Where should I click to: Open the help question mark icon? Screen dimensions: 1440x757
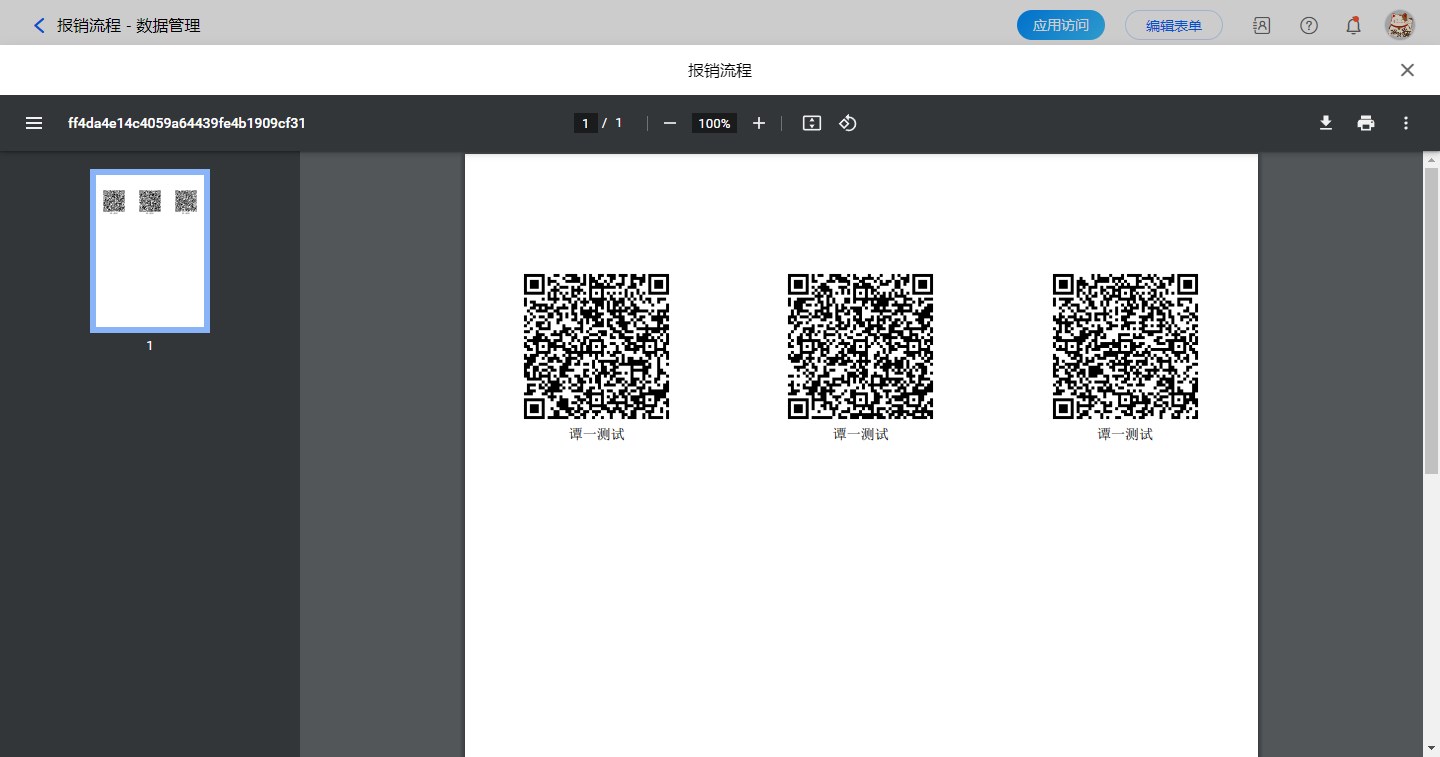point(1309,26)
